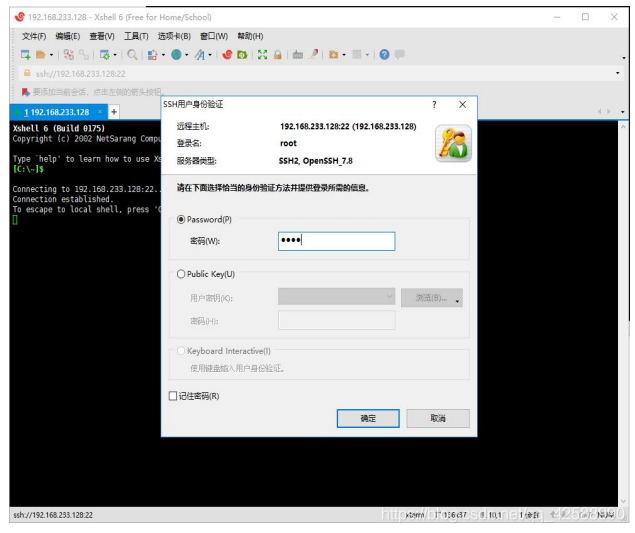
Task: Click 'root' login name text
Action: tap(288, 143)
